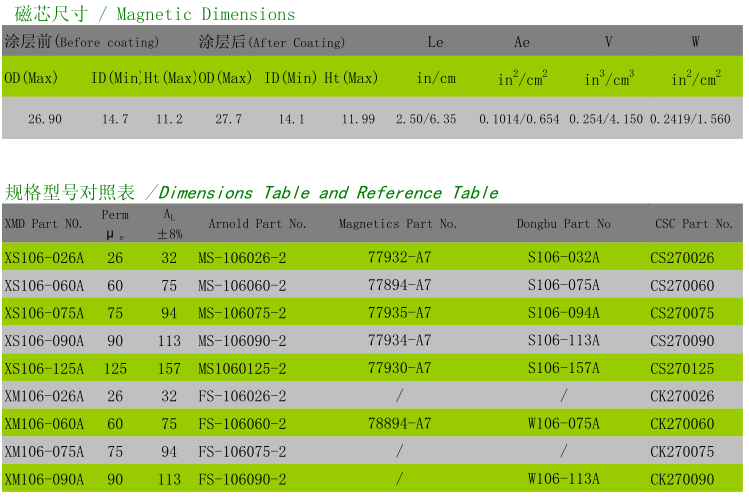Select the CS270090 cell

682,341
